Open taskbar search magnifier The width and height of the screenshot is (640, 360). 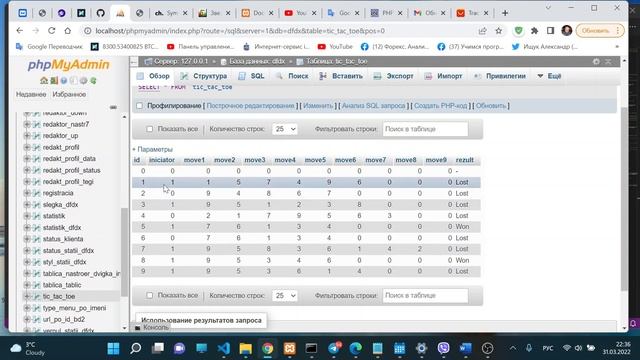(x=136, y=348)
